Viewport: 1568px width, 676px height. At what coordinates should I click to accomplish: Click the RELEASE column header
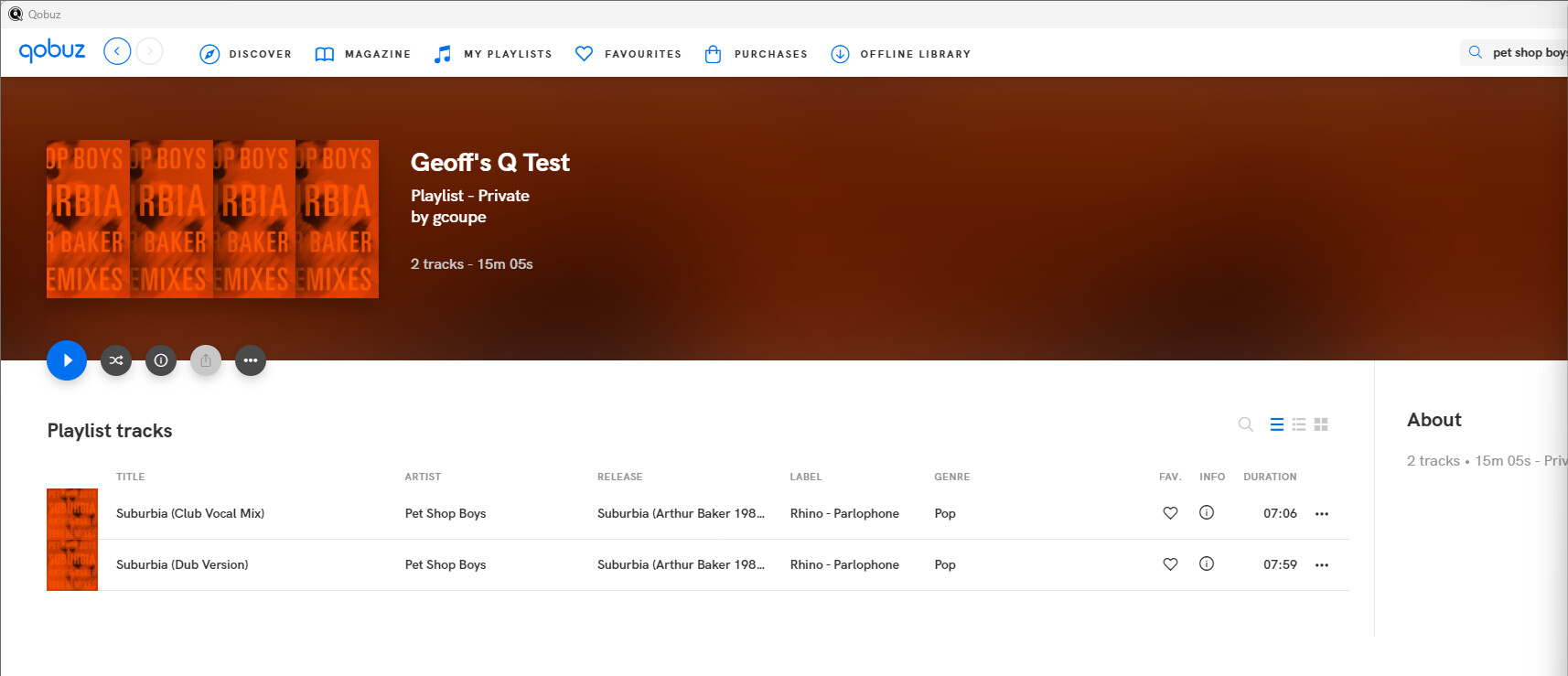pos(619,477)
